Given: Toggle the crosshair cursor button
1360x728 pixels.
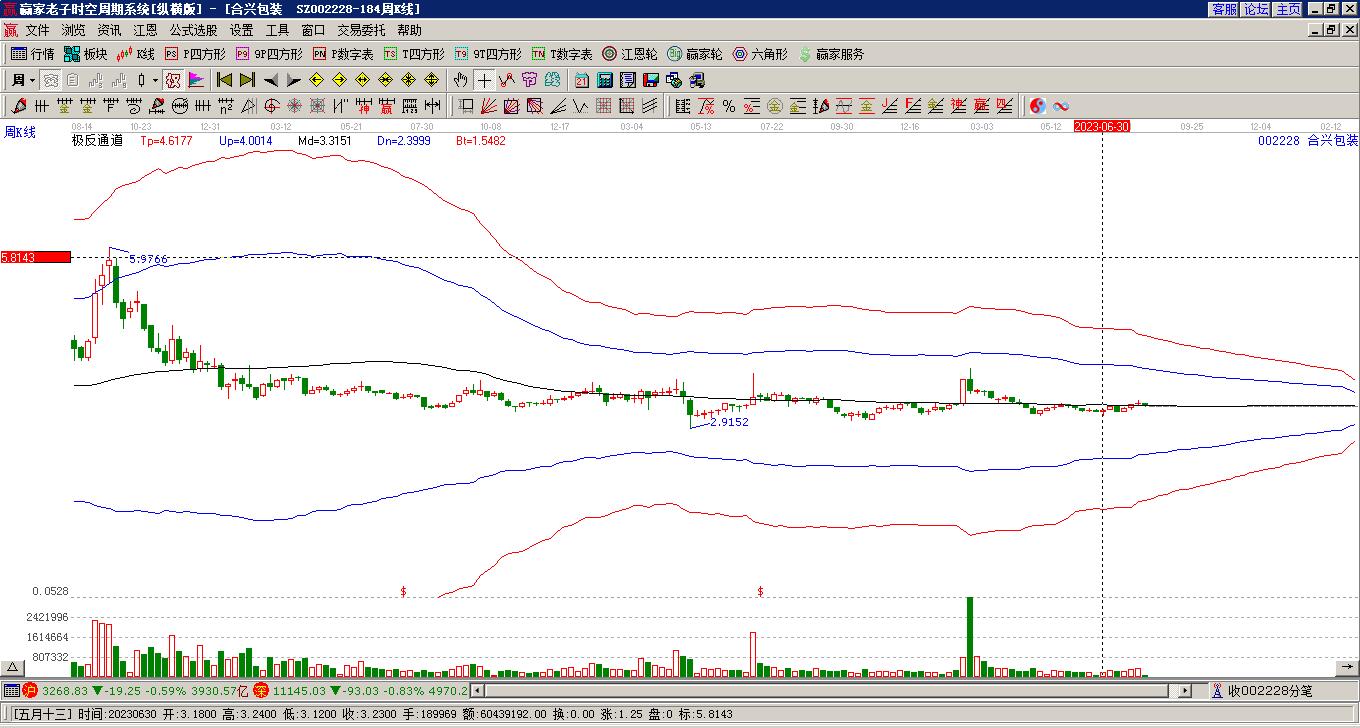Looking at the screenshot, I should (x=484, y=80).
